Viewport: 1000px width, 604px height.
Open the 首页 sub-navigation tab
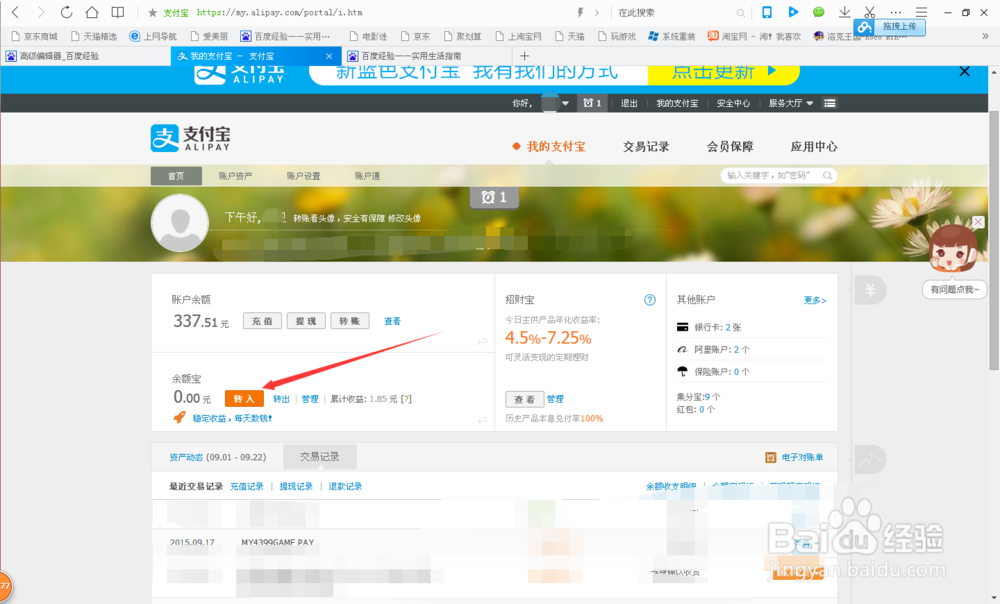point(176,176)
